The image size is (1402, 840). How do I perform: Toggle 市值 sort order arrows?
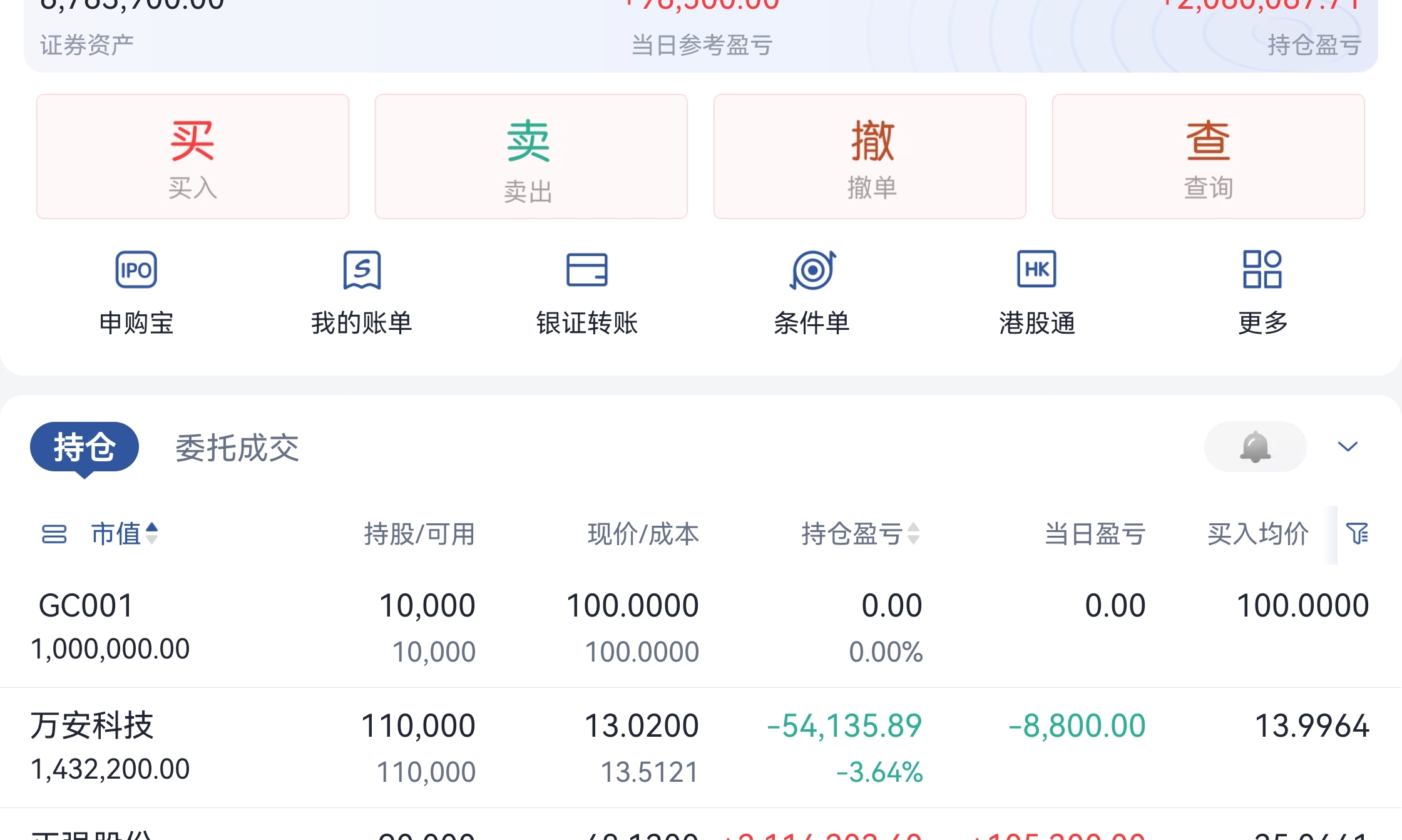[151, 534]
